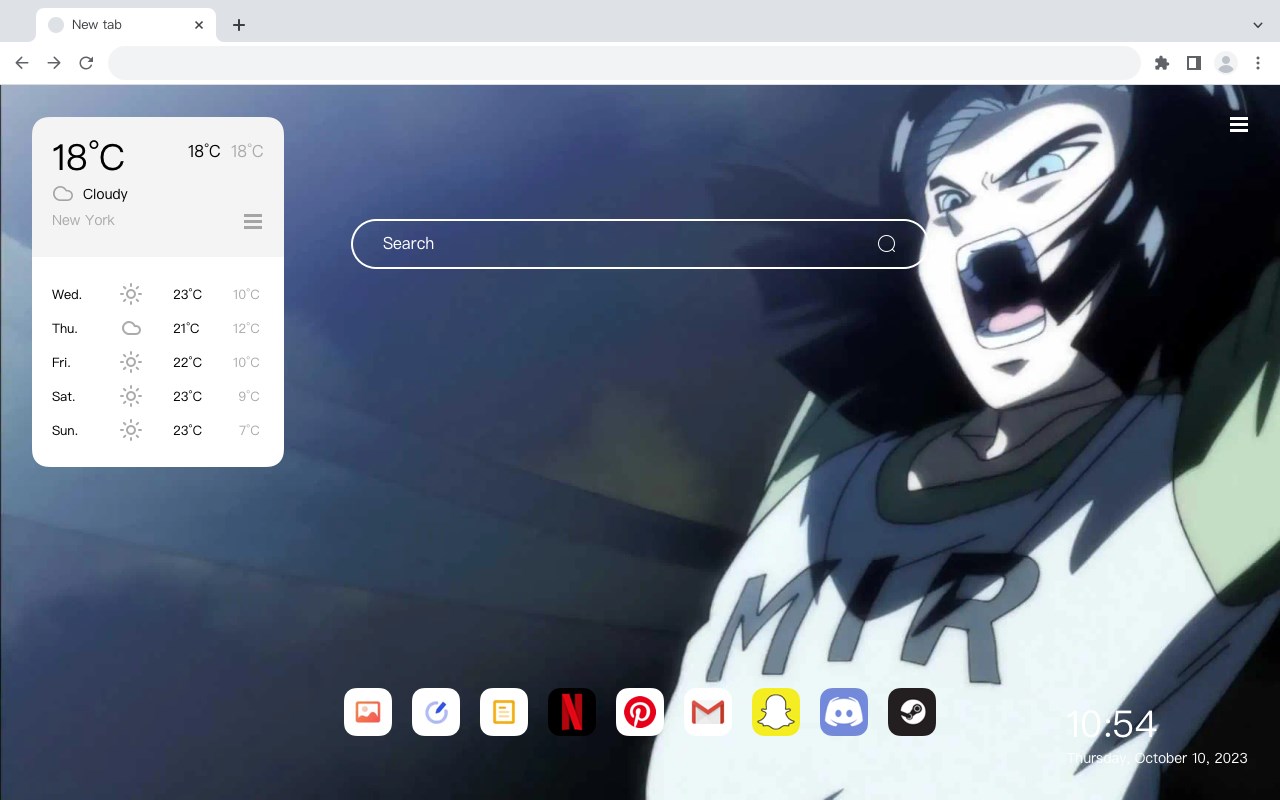Click the Wednesday sunny icon
1280x800 pixels.
click(x=131, y=294)
